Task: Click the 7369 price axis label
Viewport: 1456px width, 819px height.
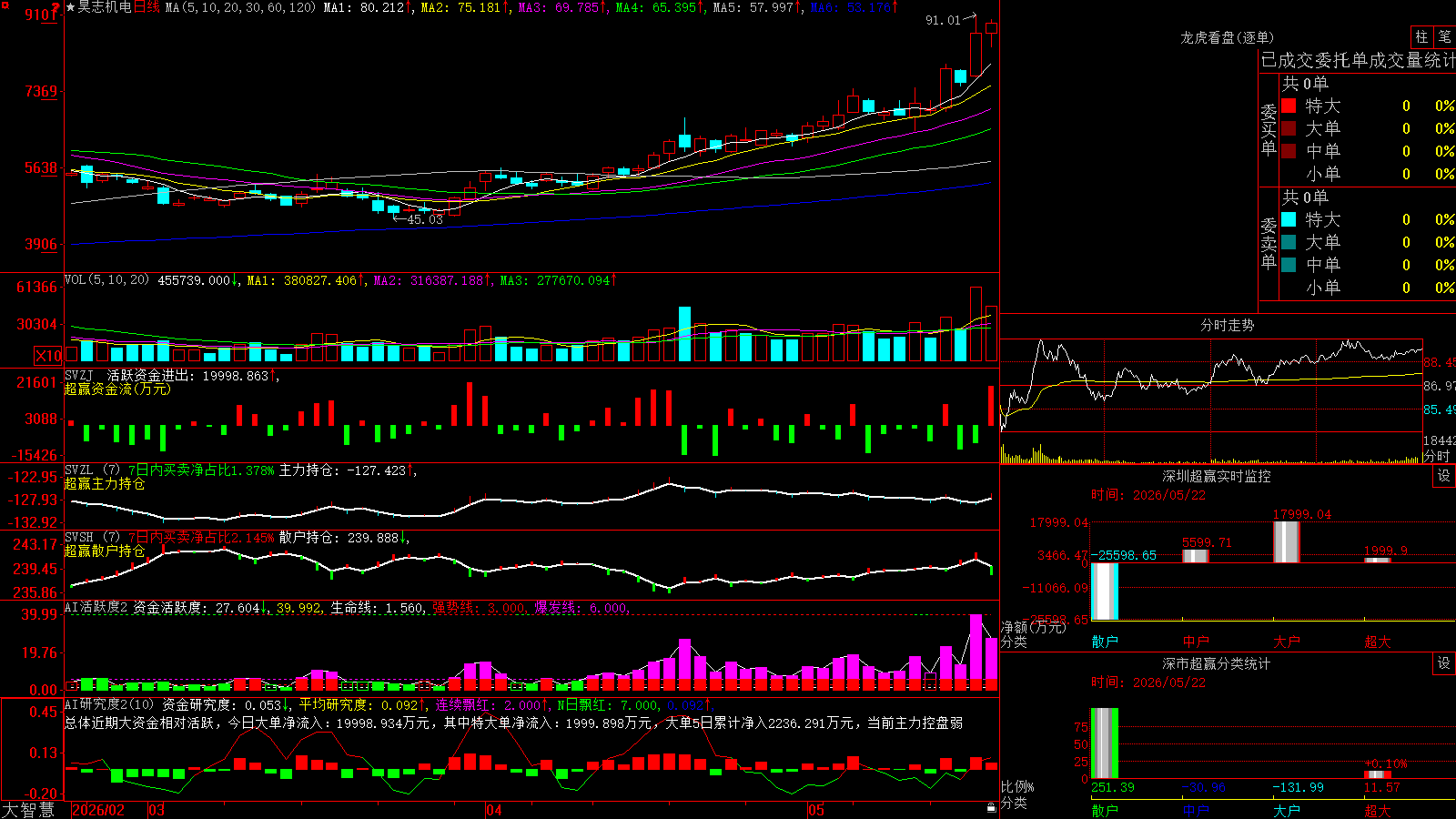Action: pos(41,91)
